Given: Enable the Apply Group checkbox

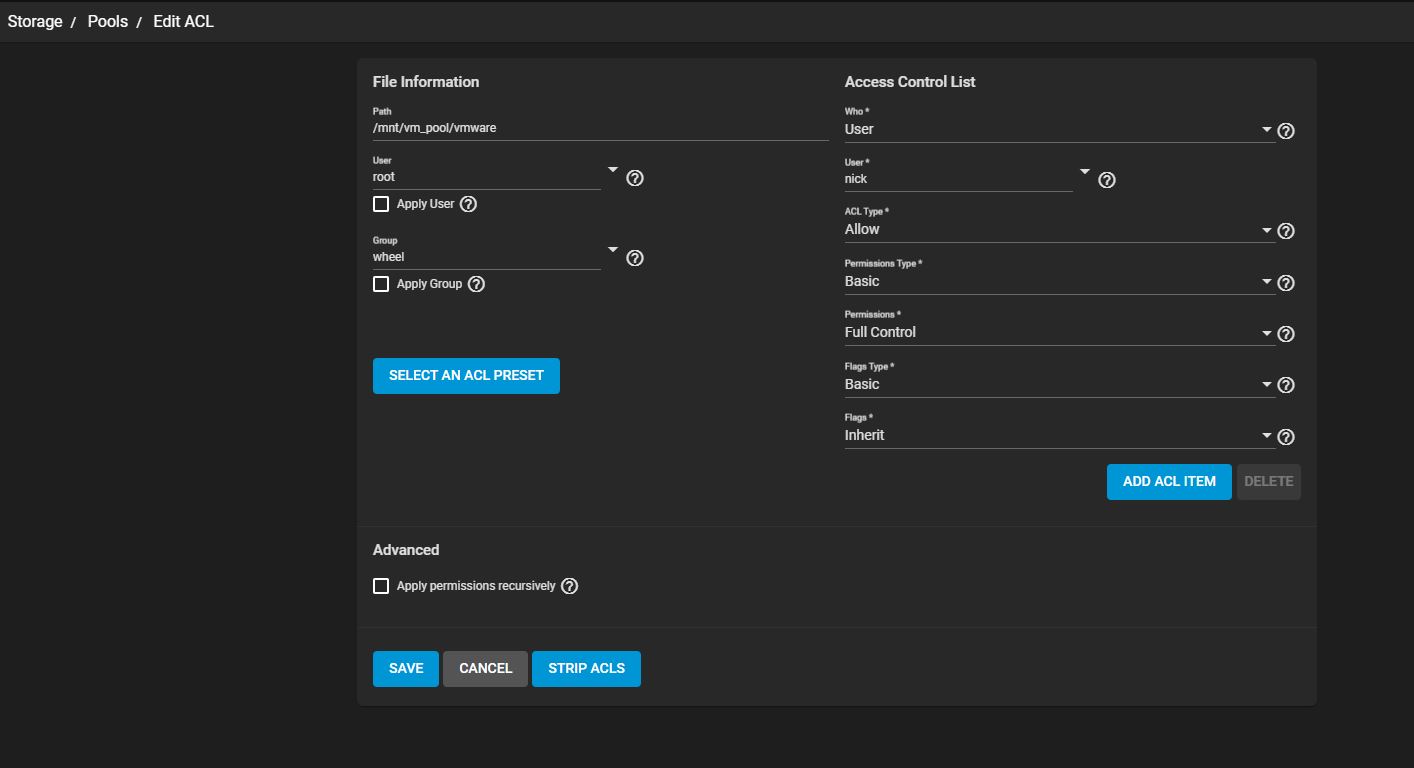Looking at the screenshot, I should click(x=381, y=284).
